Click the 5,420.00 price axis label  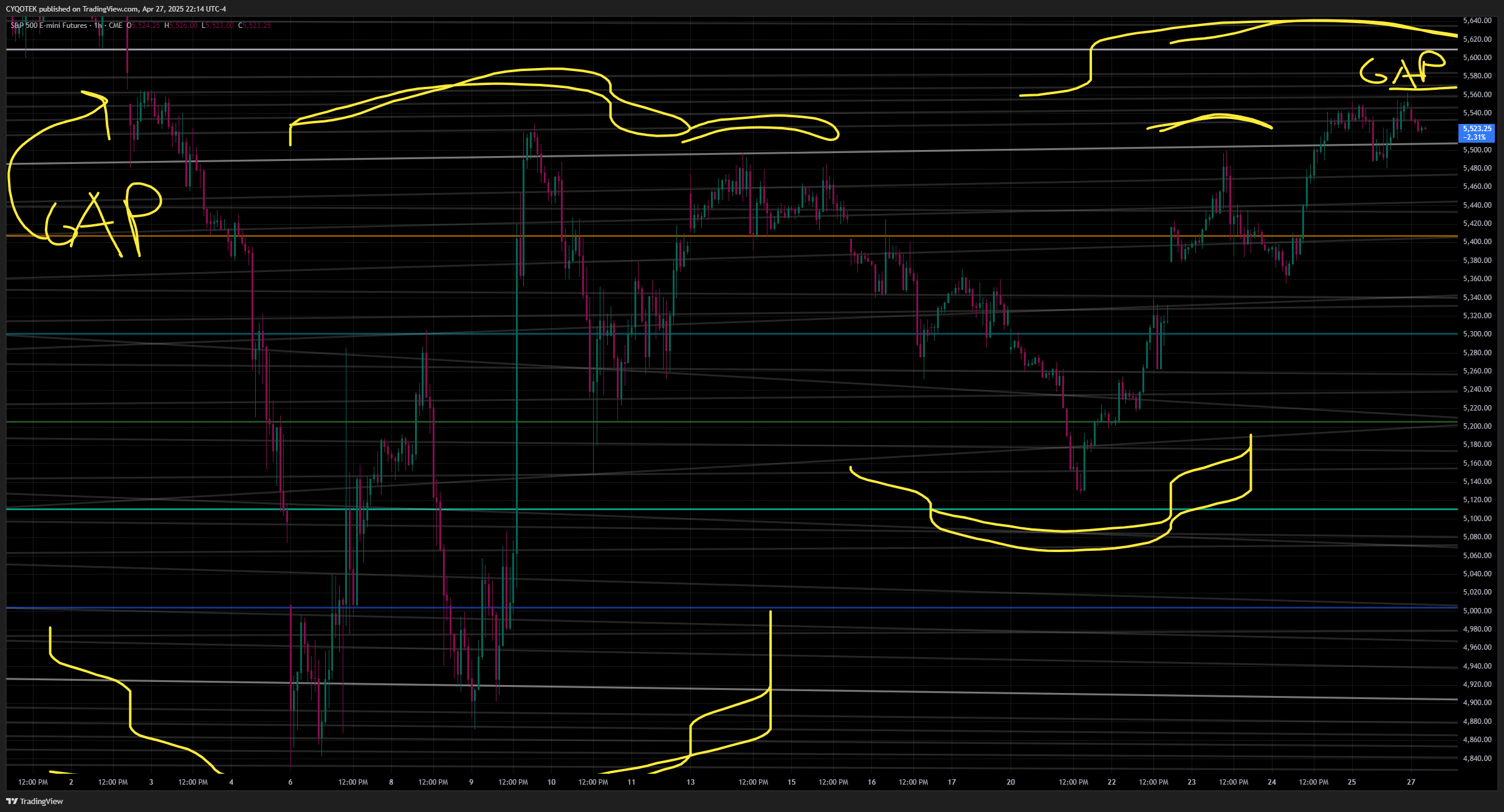(x=1477, y=223)
